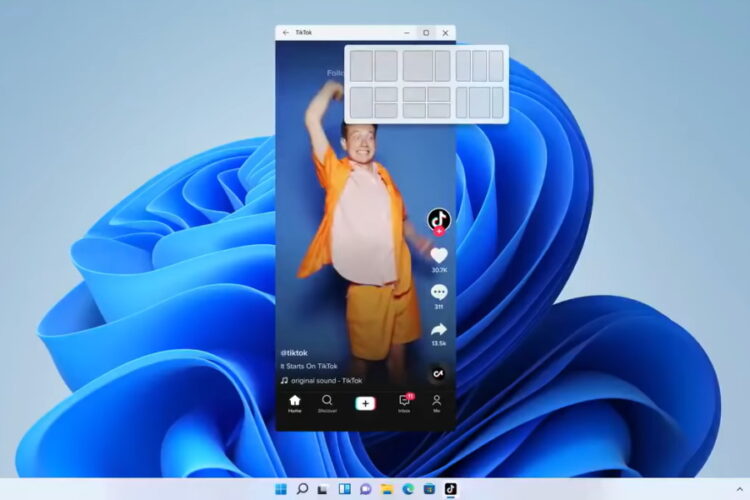Screen dimensions: 750x500
Task: Open comments via the speech bubble icon
Action: (439, 292)
